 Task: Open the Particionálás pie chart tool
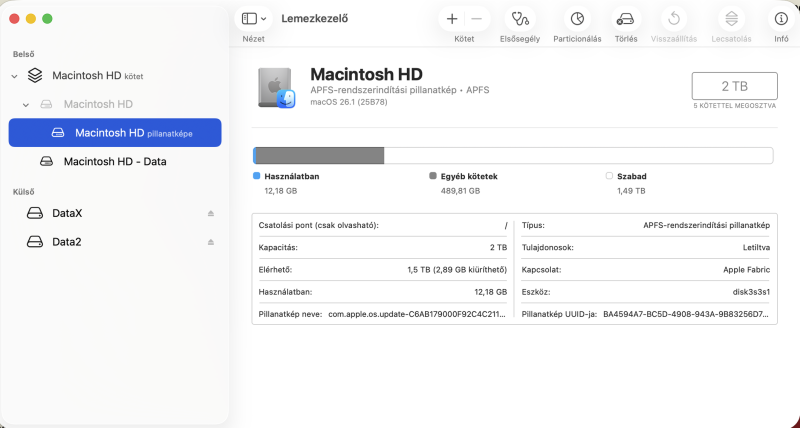click(x=577, y=19)
